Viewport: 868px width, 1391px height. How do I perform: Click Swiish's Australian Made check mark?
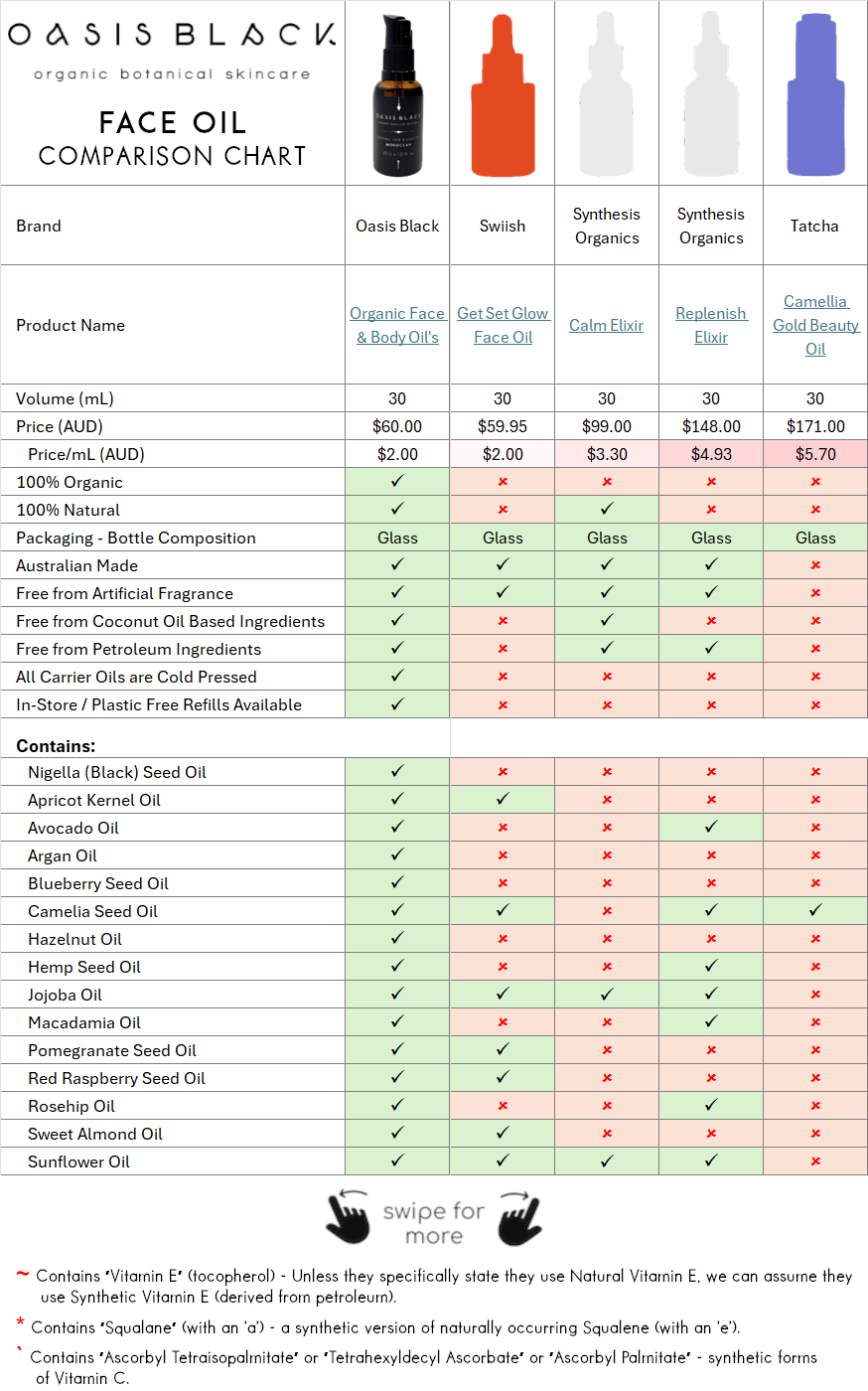[x=503, y=564]
